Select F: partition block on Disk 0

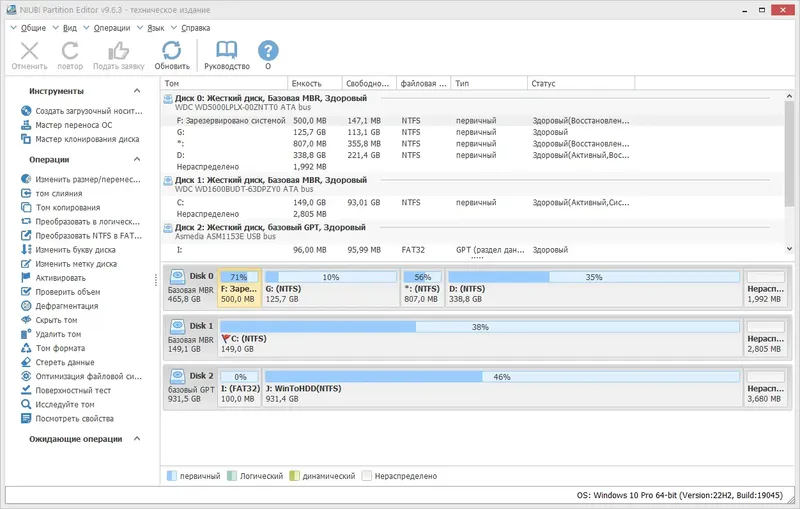pos(239,288)
